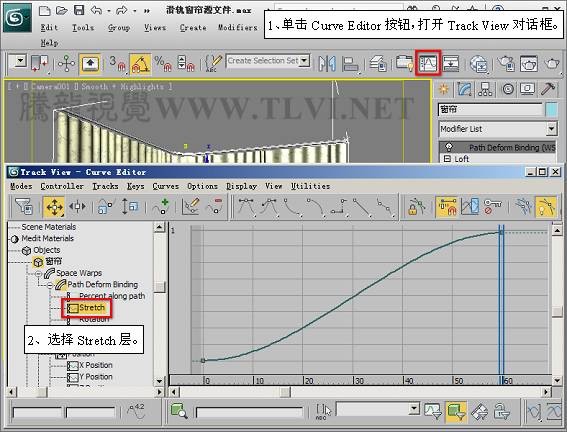Viewport: 567px width, 432px height.
Task: Click Edit Named Selection Sets icon
Action: pos(213,64)
